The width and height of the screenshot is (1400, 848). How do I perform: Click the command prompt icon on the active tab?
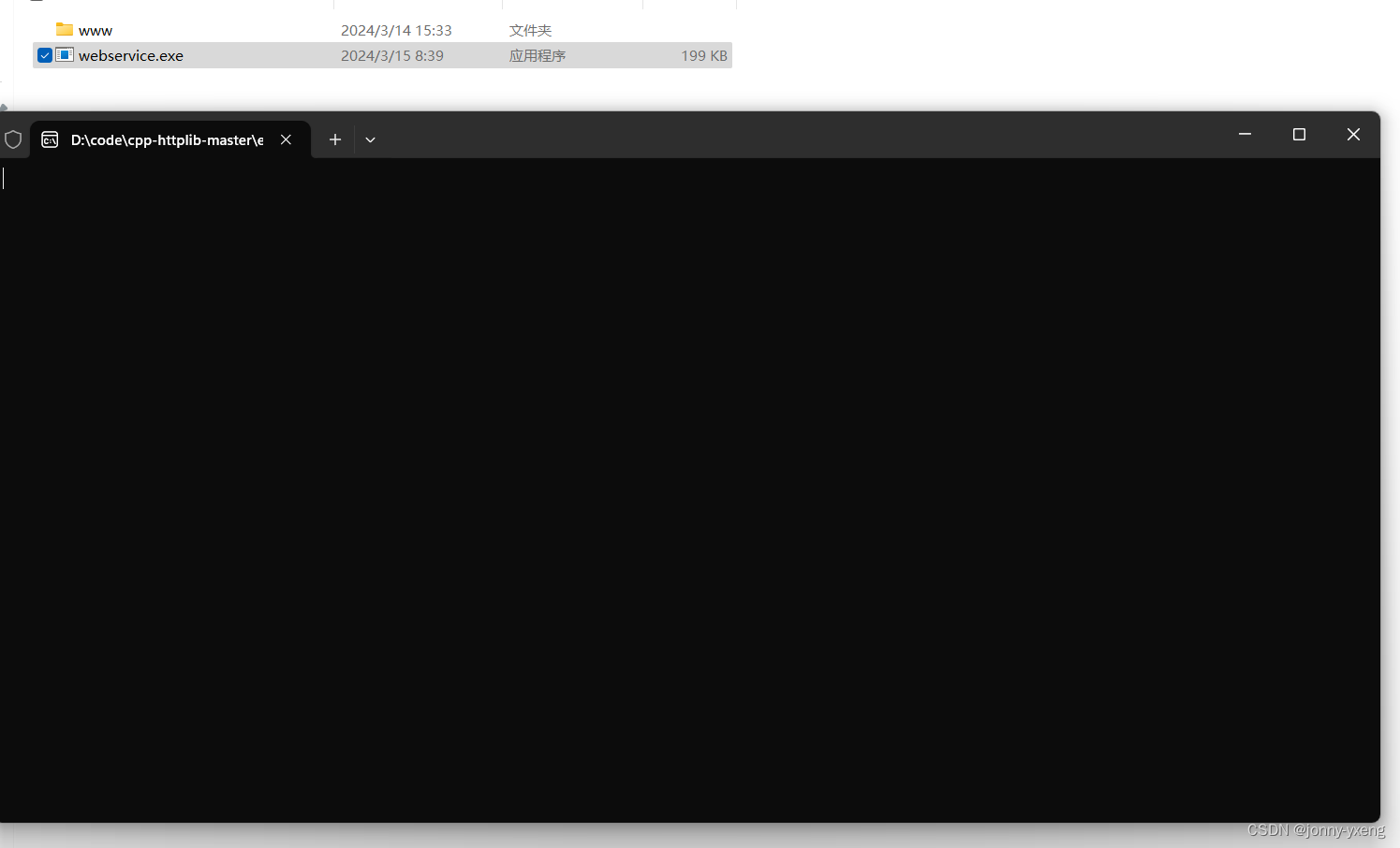click(50, 139)
